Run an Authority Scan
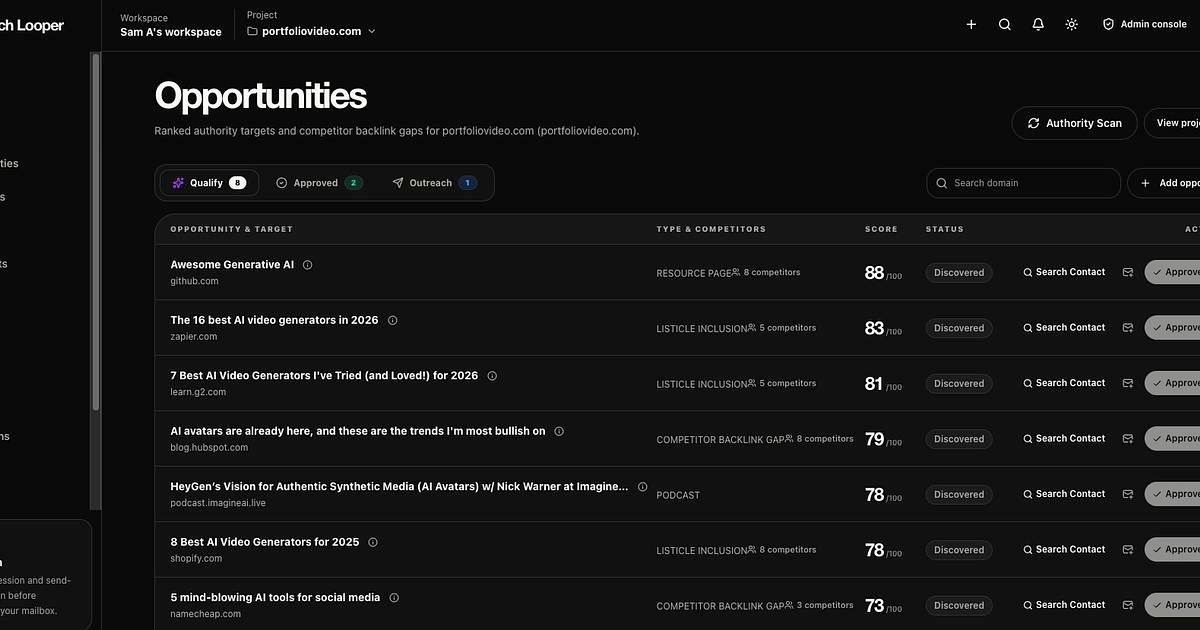Screen dimensions: 1200x630 [x=1074, y=123]
